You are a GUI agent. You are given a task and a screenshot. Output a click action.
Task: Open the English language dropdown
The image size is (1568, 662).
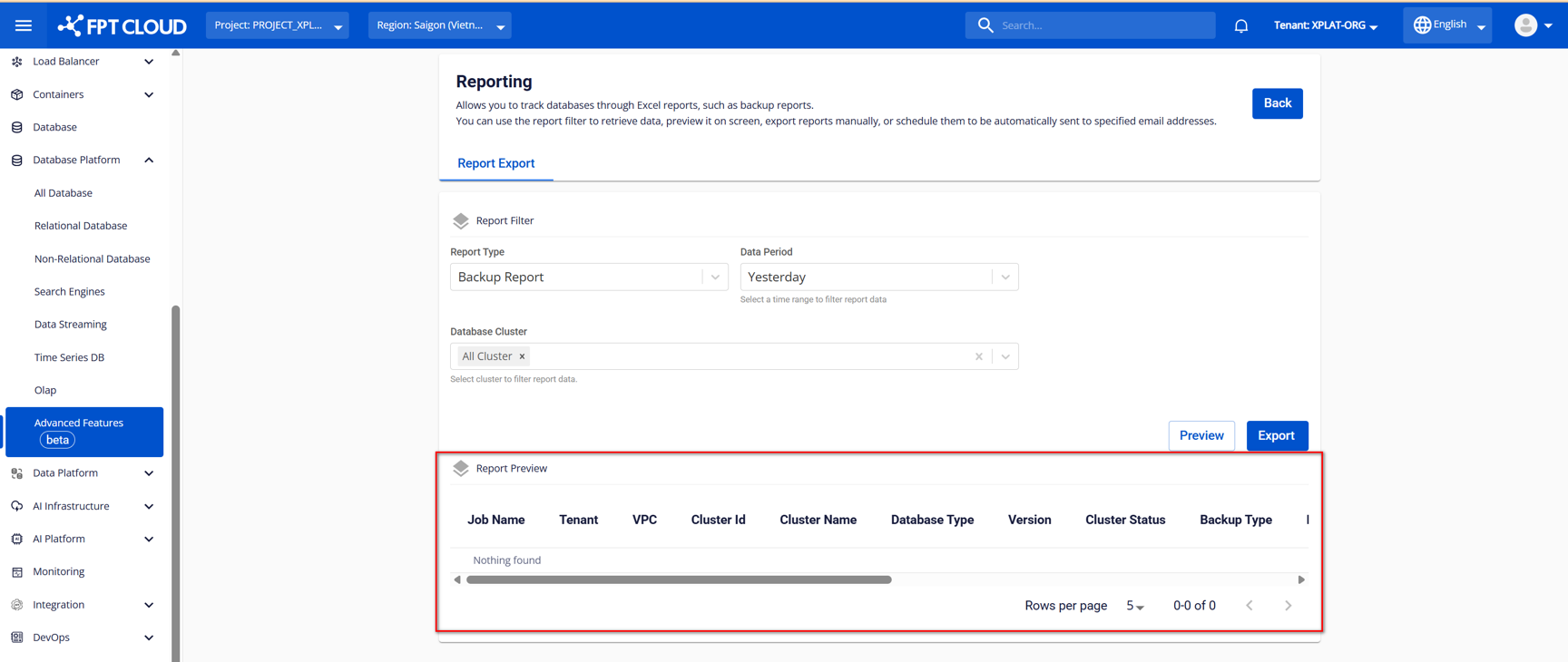pos(1448,25)
